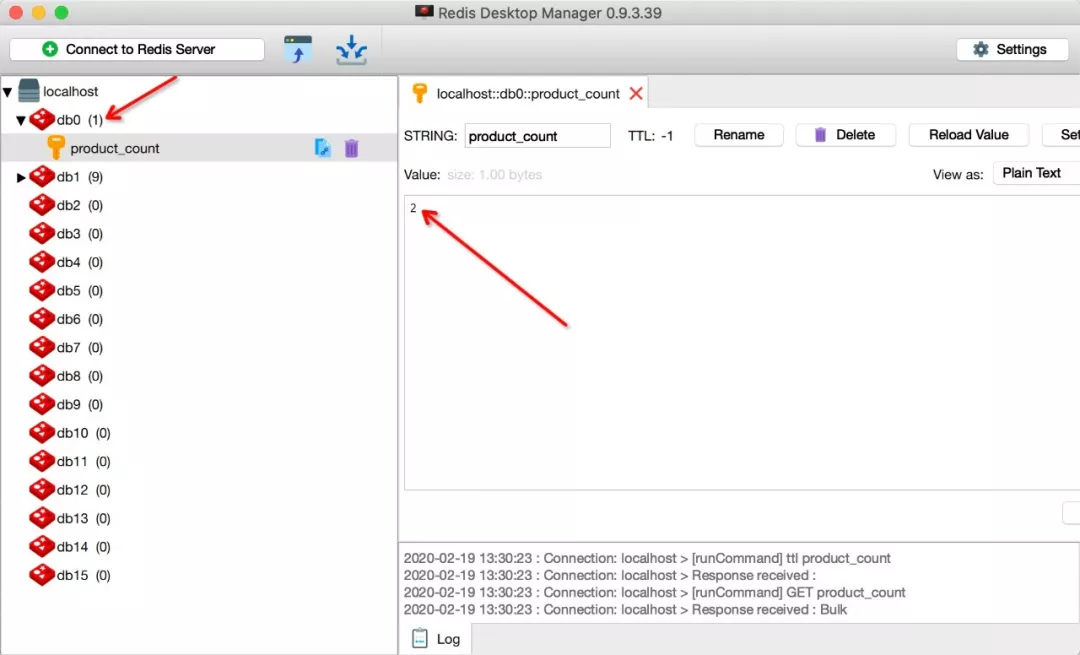
Task: Click the Log clipboard icon
Action: point(419,638)
